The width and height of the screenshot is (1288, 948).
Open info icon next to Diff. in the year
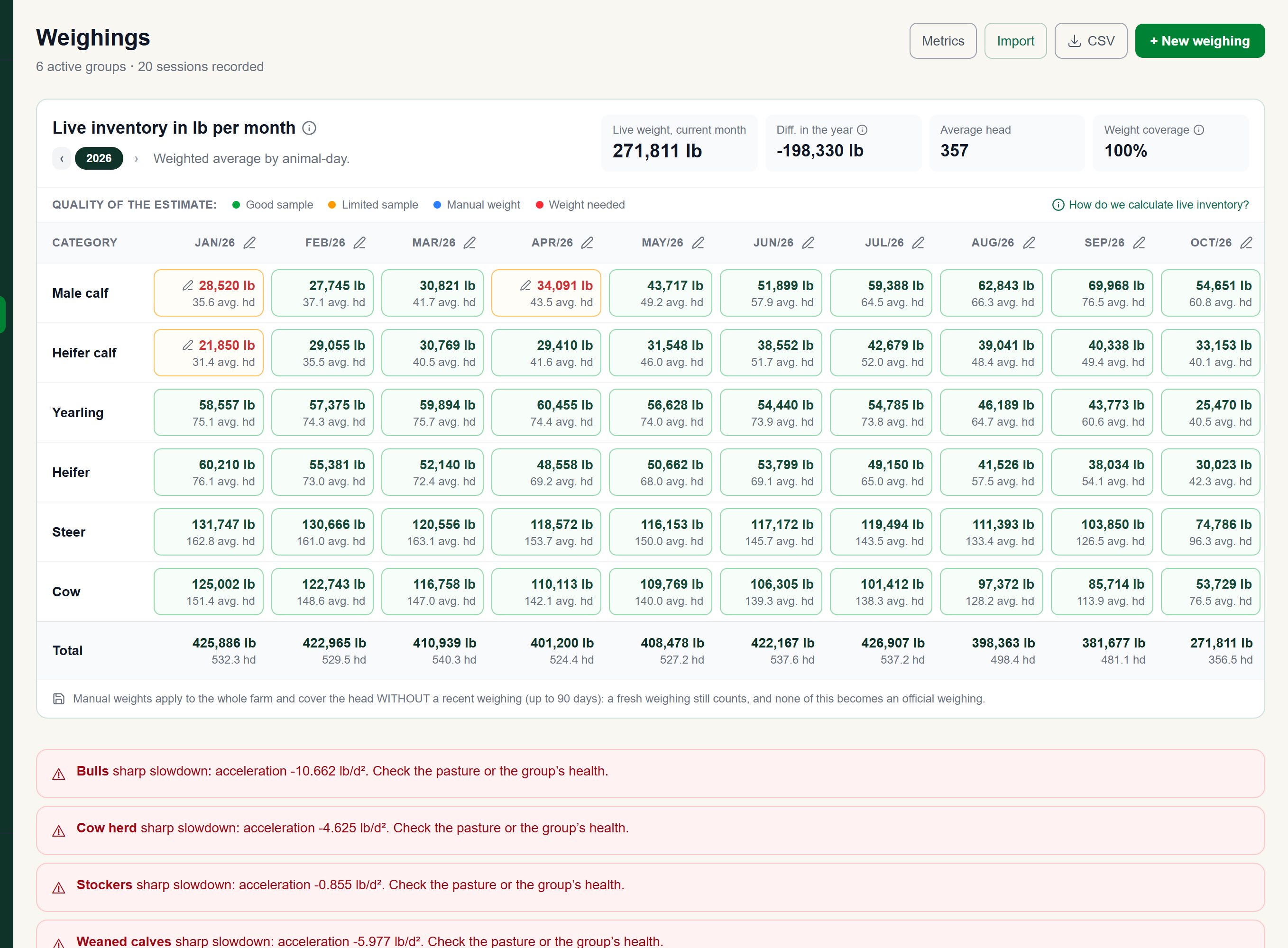click(862, 130)
